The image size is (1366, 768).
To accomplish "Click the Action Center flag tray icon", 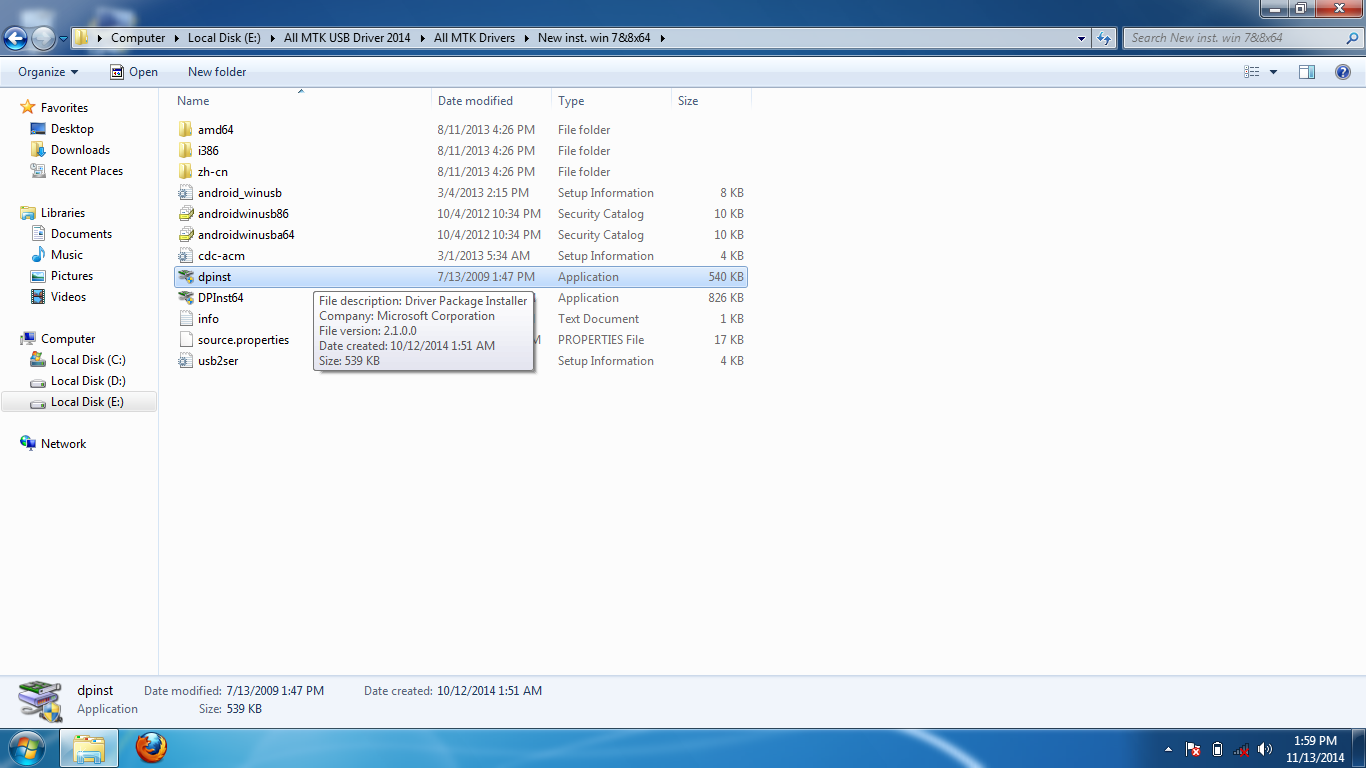I will tap(1193, 749).
